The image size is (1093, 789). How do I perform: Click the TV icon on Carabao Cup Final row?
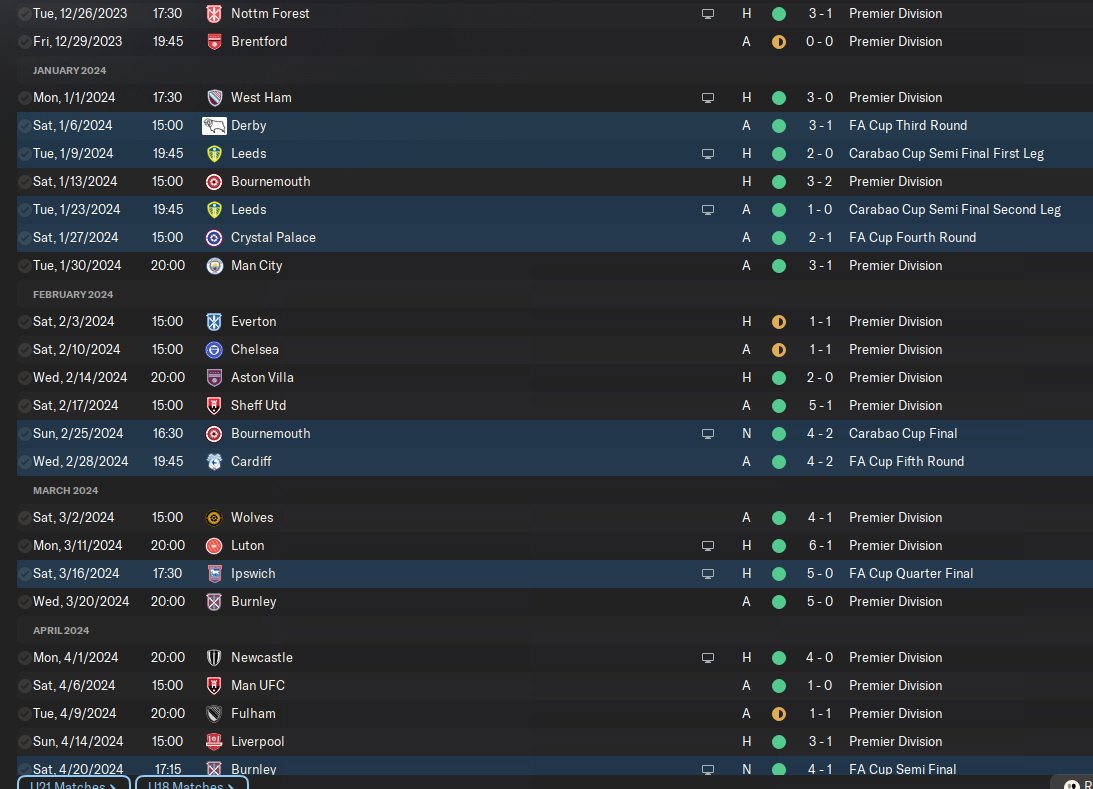point(708,434)
